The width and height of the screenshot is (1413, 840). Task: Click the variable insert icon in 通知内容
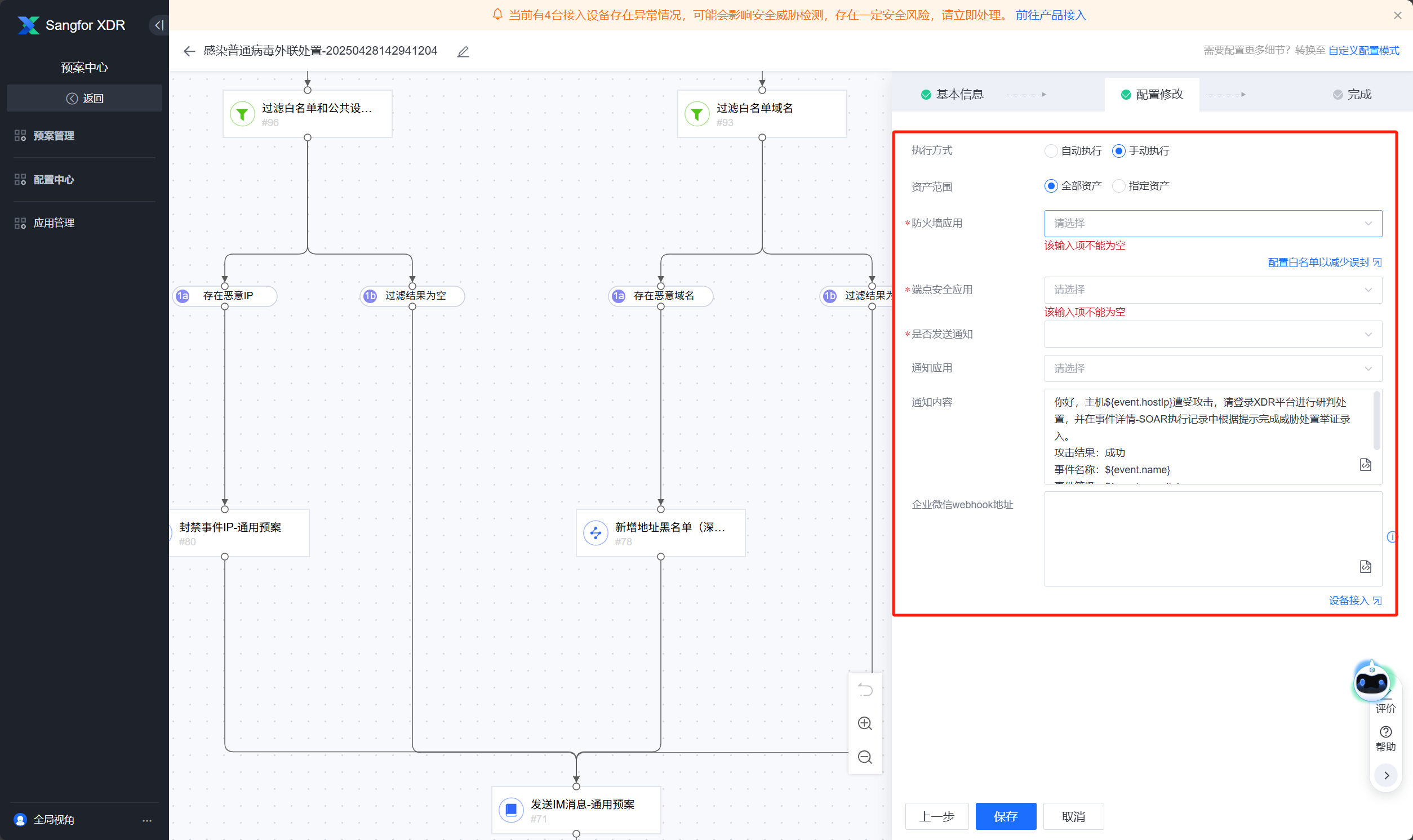[x=1365, y=465]
